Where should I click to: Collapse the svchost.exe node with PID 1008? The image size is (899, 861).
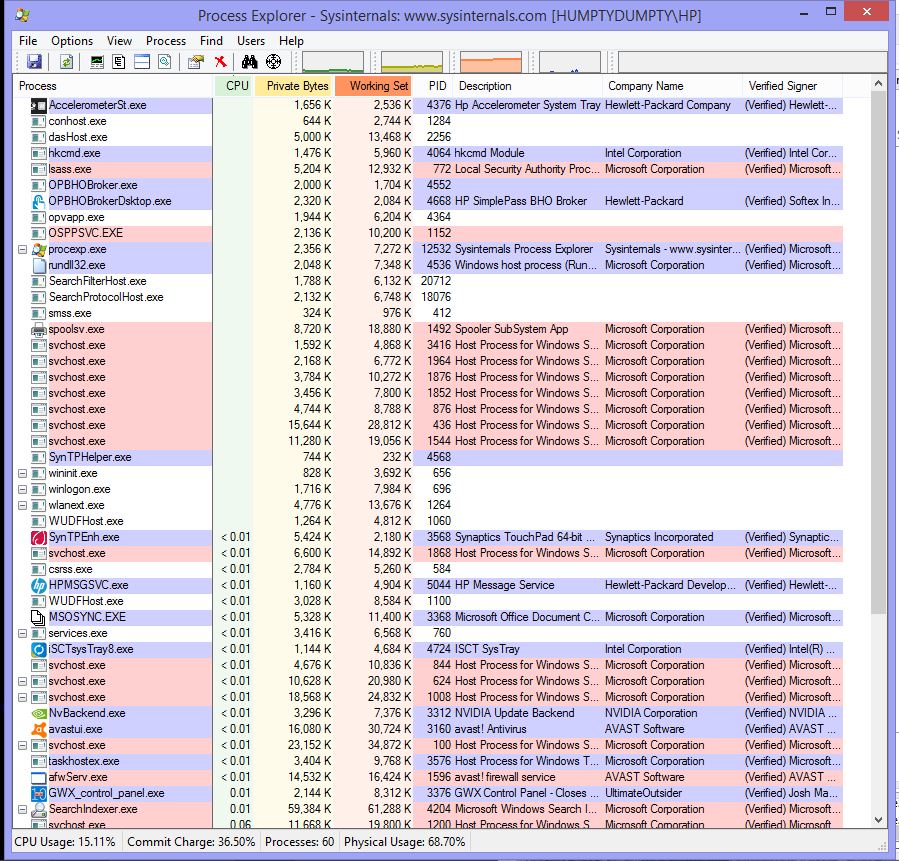pyautogui.click(x=22, y=698)
